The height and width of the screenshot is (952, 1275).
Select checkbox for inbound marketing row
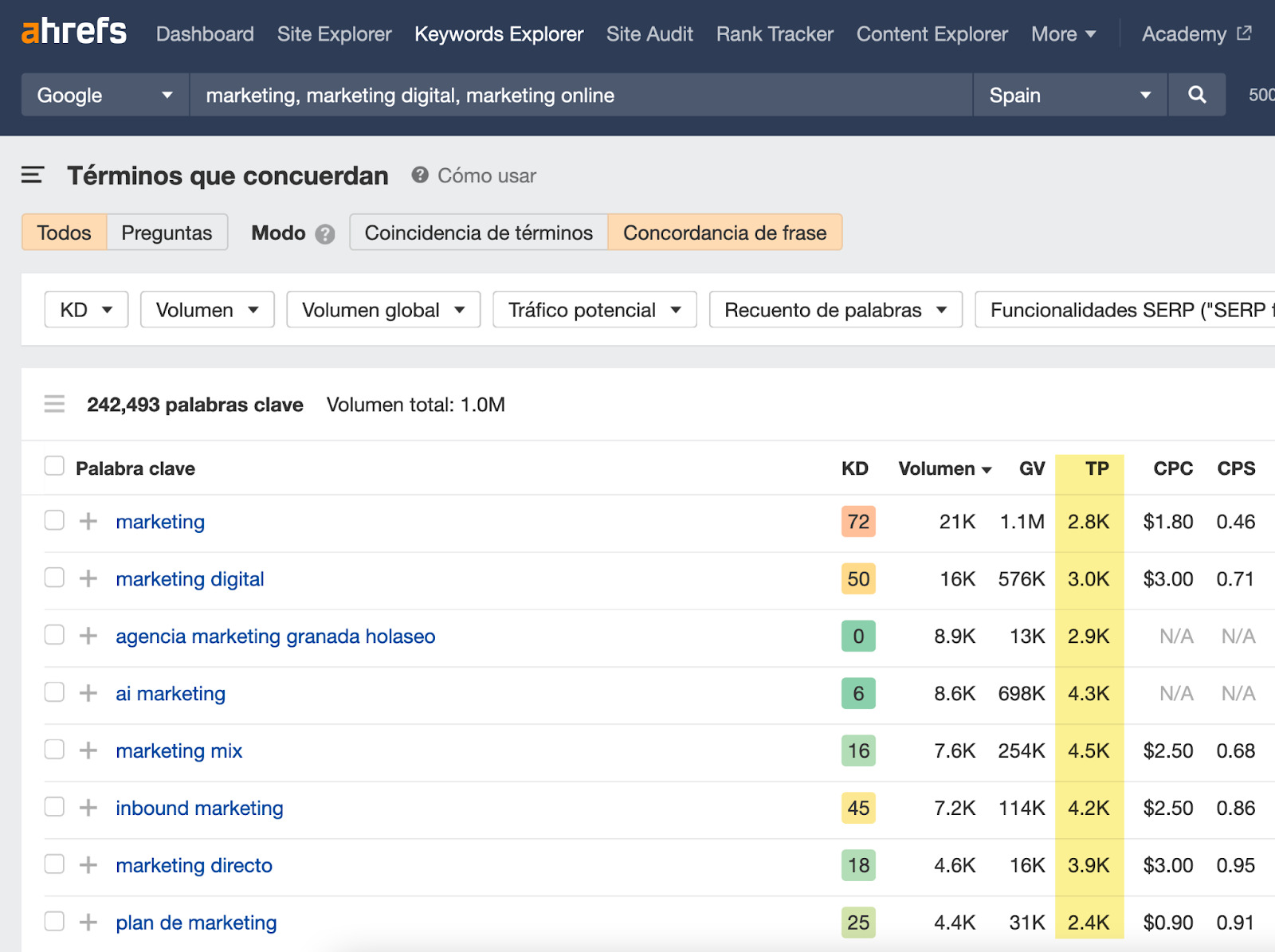click(x=54, y=807)
